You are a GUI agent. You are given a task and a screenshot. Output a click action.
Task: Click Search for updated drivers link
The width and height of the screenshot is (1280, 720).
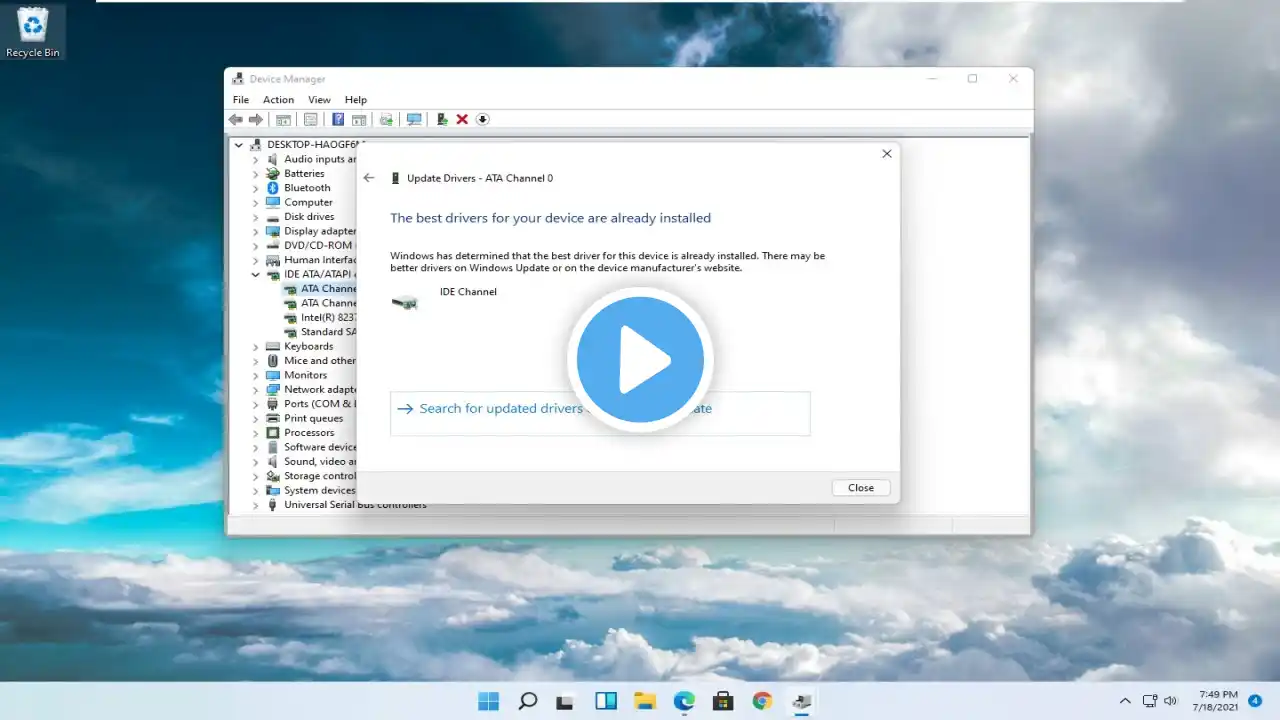(500, 409)
